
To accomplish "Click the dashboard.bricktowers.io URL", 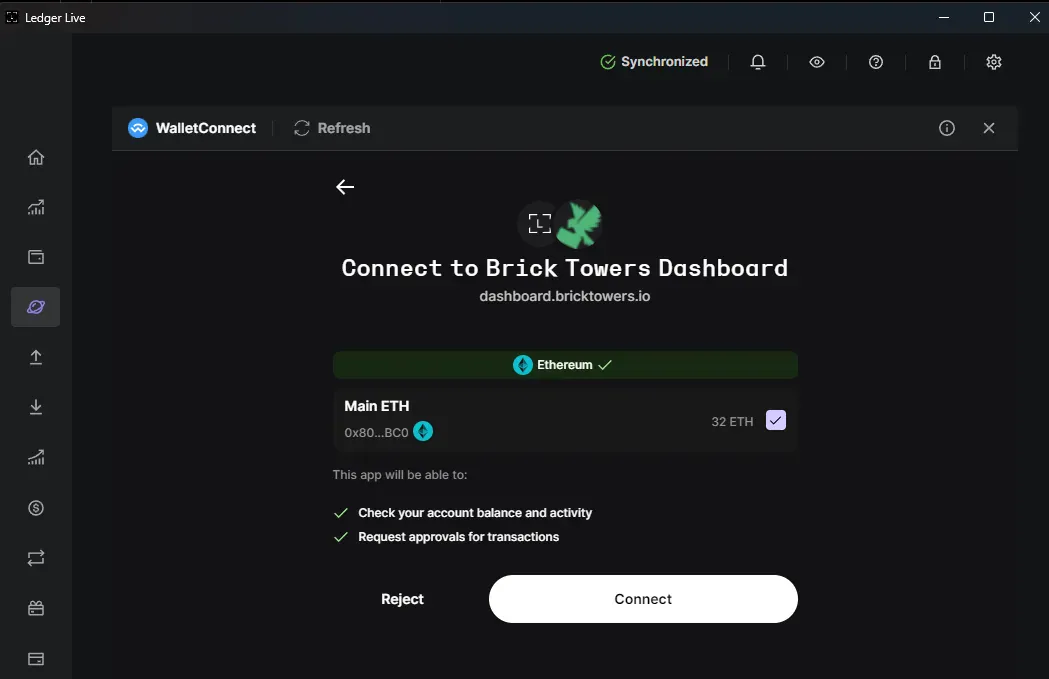I will coord(565,296).
